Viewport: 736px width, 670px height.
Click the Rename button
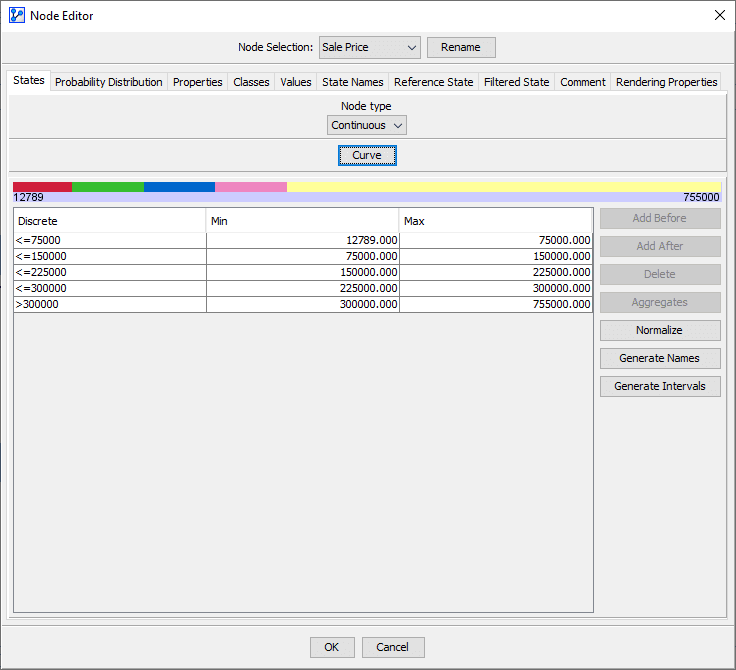[461, 47]
